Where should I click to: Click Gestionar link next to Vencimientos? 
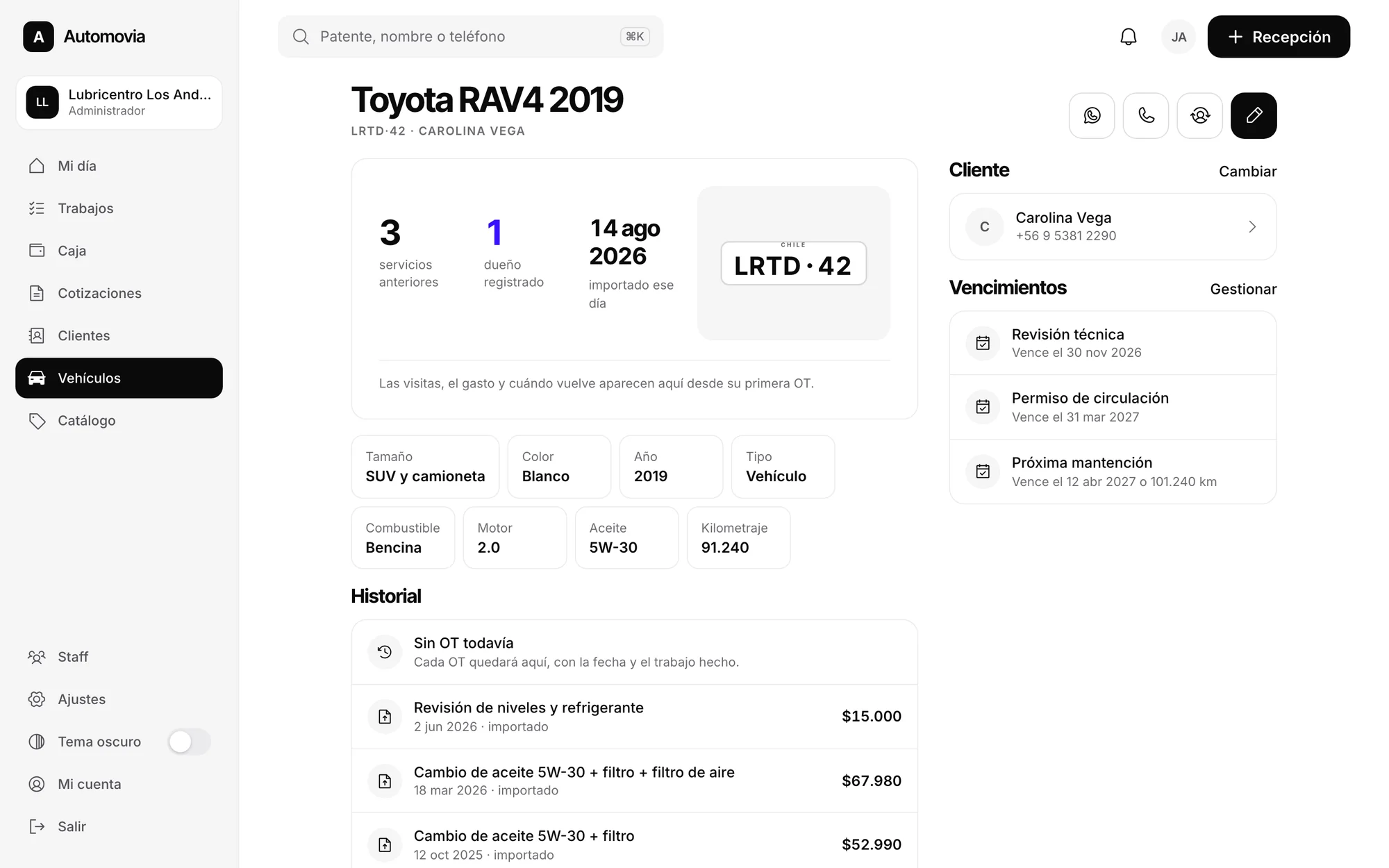point(1243,289)
